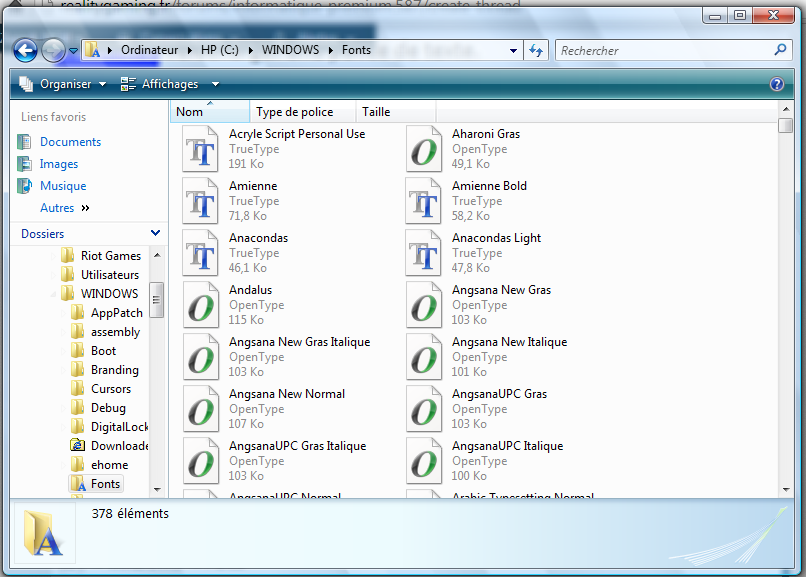
Task: Click the folder tree scroll down arrow
Action: (157, 490)
